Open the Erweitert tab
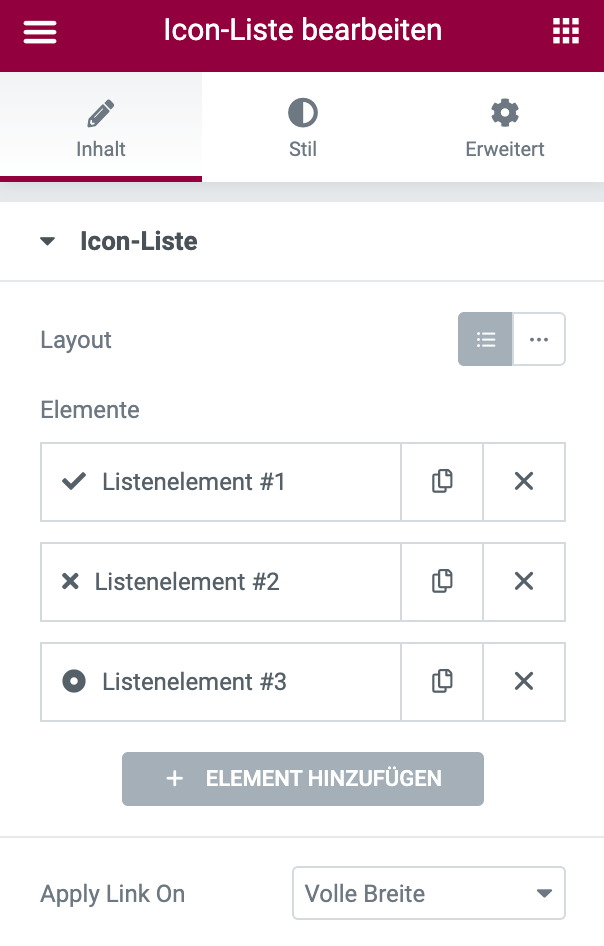The height and width of the screenshot is (946, 604). click(504, 127)
